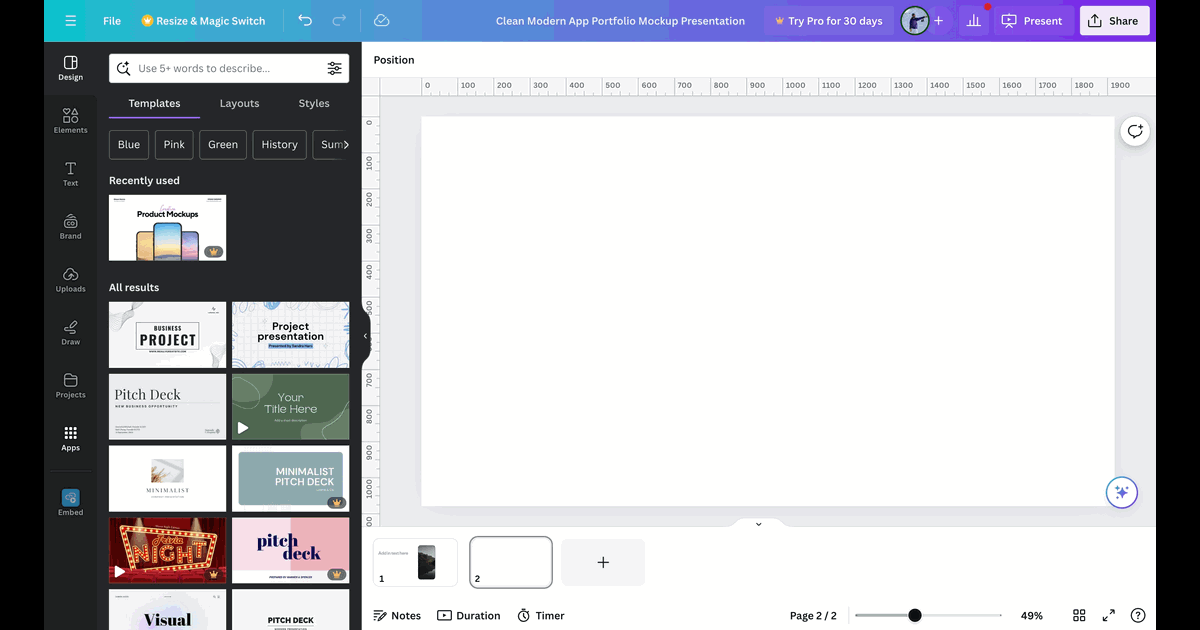Click Resize & Magic Switch
This screenshot has width=1200, height=630.
(205, 21)
